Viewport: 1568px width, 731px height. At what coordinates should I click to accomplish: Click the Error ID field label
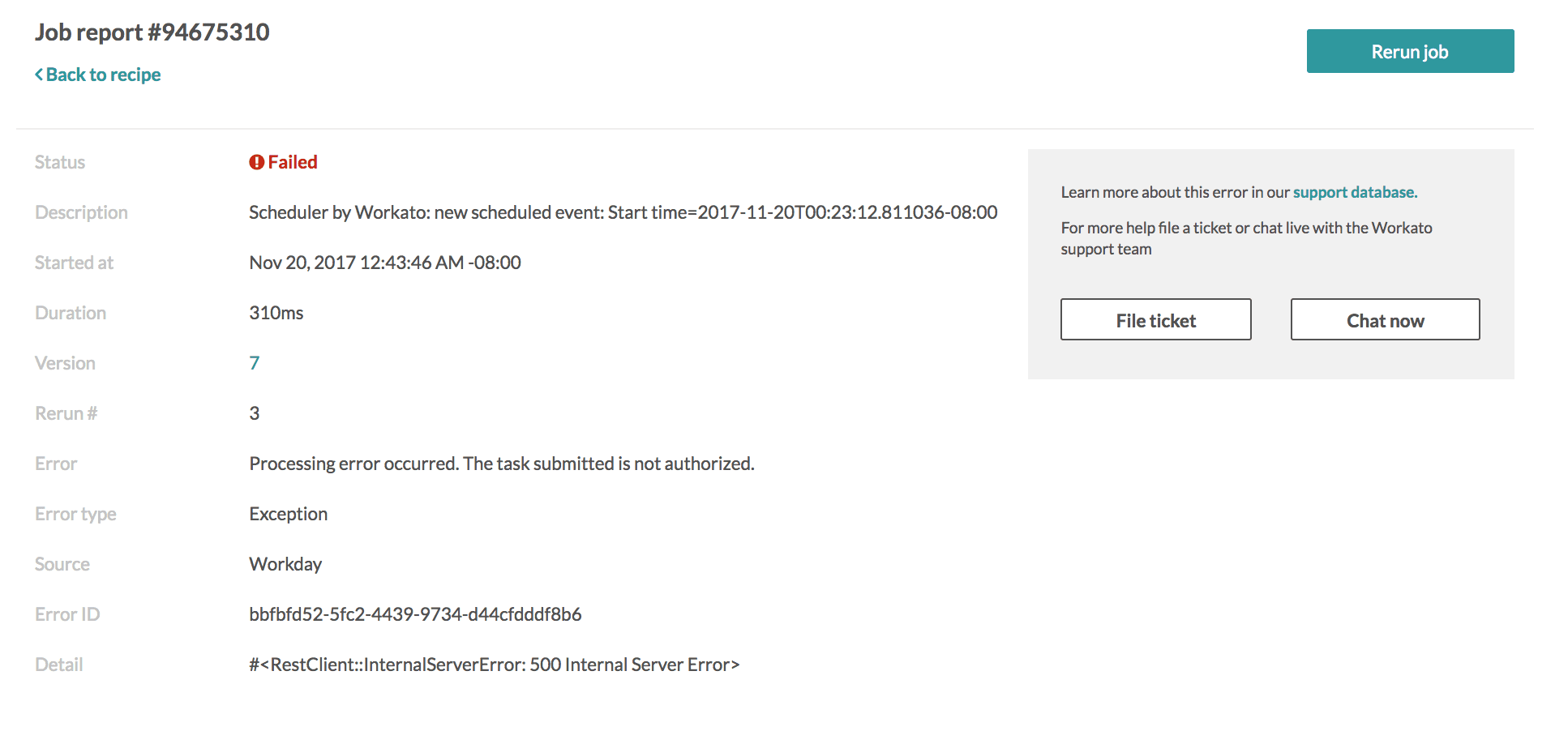pyautogui.click(x=67, y=614)
